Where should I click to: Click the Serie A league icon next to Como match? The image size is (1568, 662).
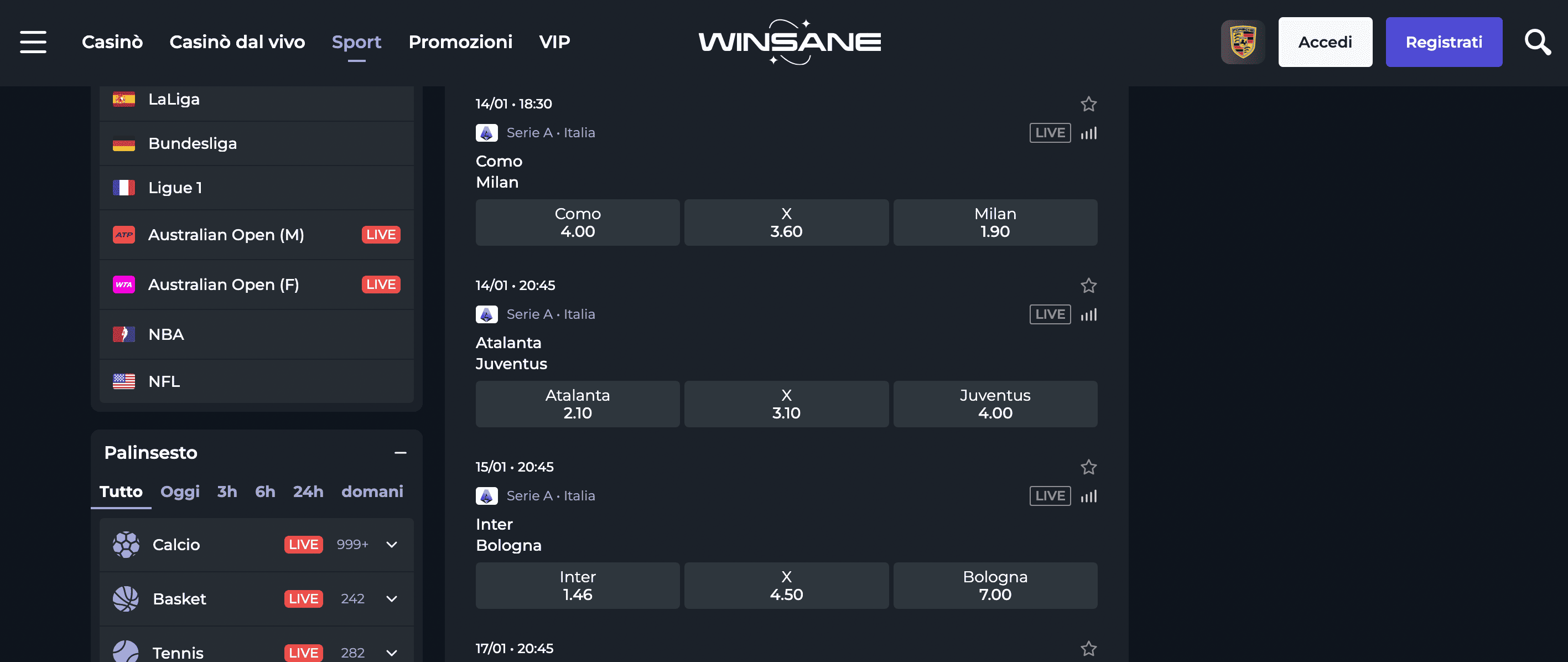pos(486,132)
